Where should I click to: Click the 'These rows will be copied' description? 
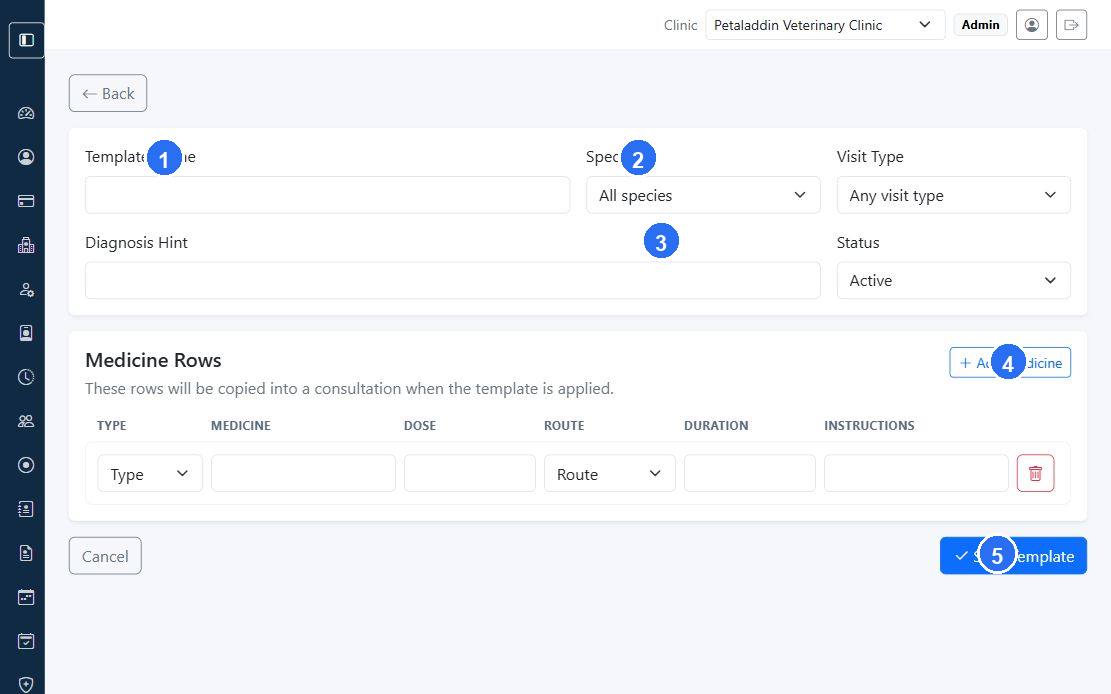(349, 388)
